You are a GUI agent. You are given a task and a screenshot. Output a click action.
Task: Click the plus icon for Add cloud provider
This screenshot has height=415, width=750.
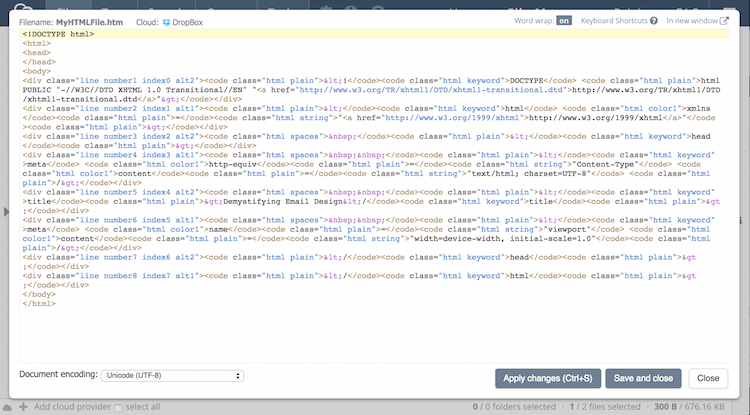click(24, 407)
